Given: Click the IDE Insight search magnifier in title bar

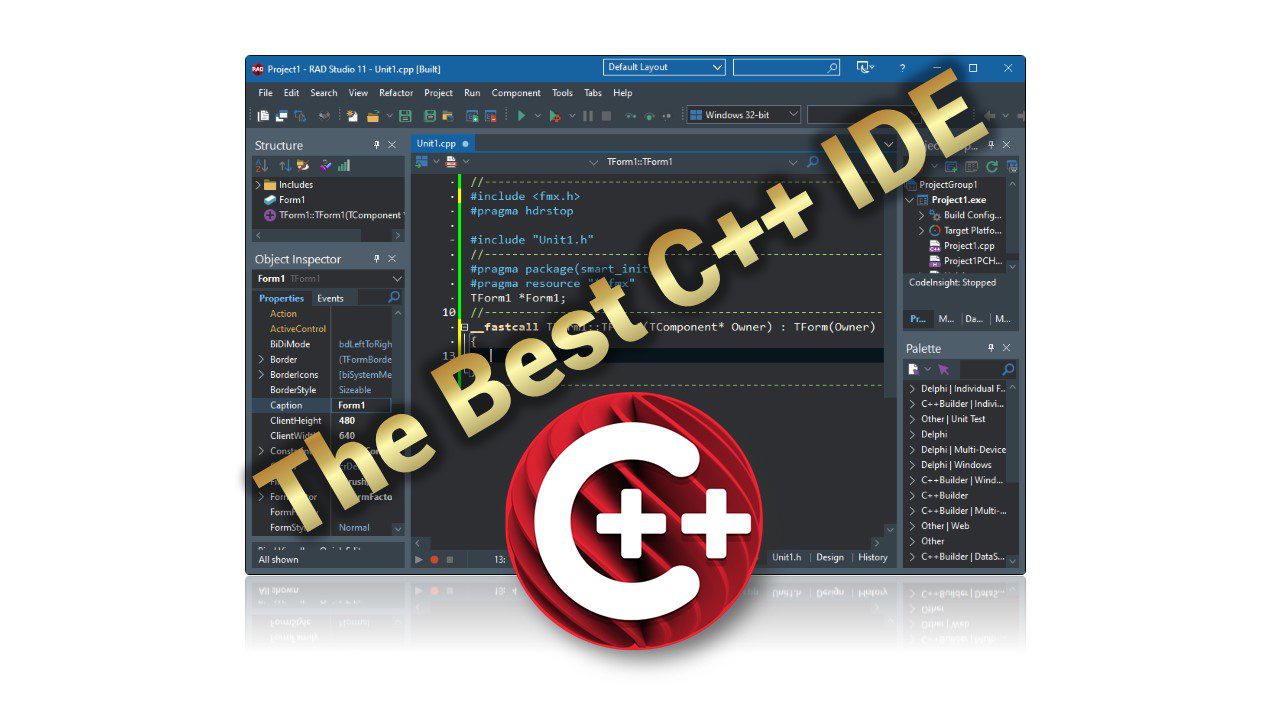Looking at the screenshot, I should point(832,68).
